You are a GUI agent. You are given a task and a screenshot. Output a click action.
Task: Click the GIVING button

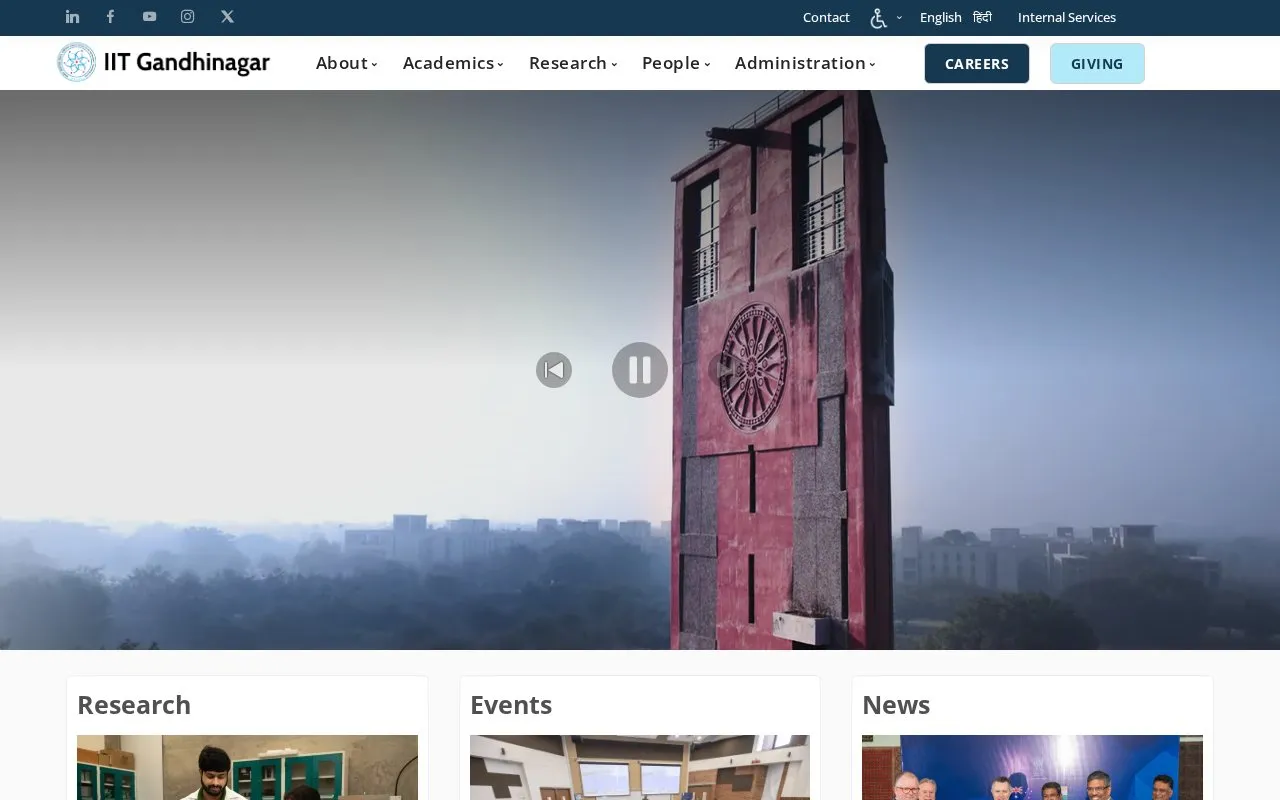click(1097, 64)
